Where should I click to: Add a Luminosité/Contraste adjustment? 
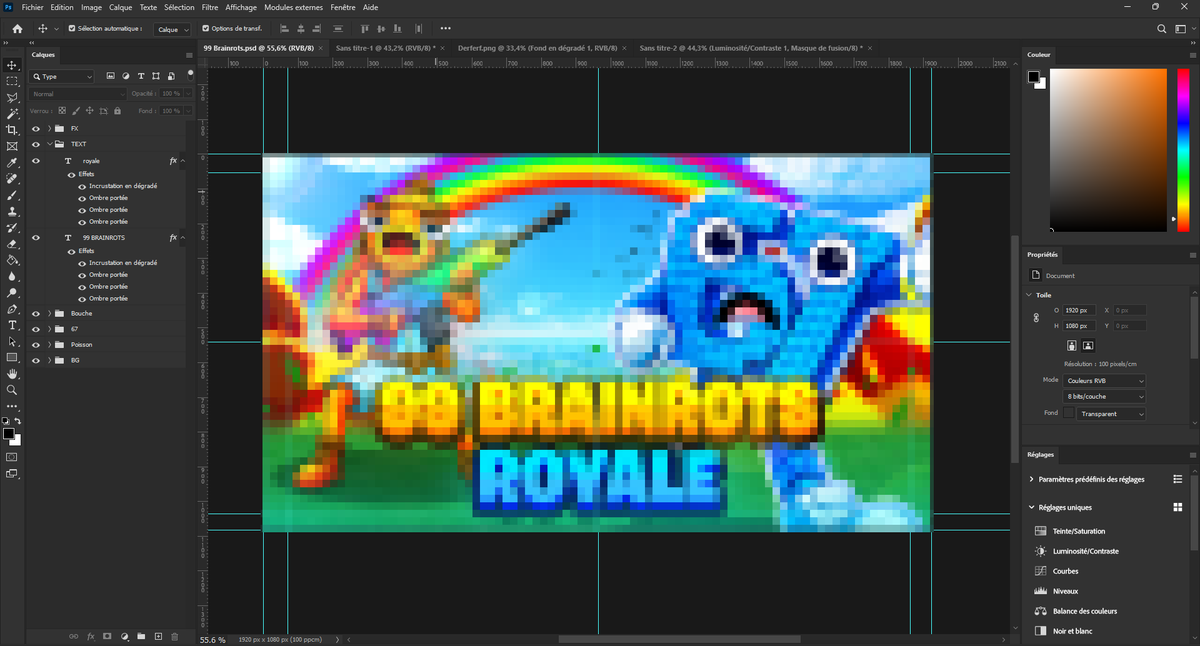click(1085, 551)
